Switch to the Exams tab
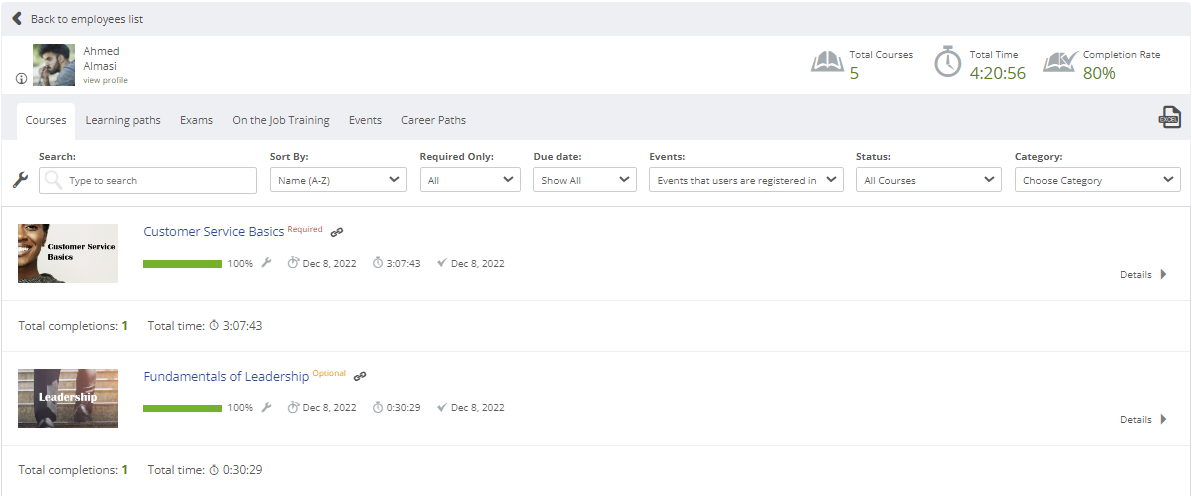Screen dimensions: 1192x496 196,120
